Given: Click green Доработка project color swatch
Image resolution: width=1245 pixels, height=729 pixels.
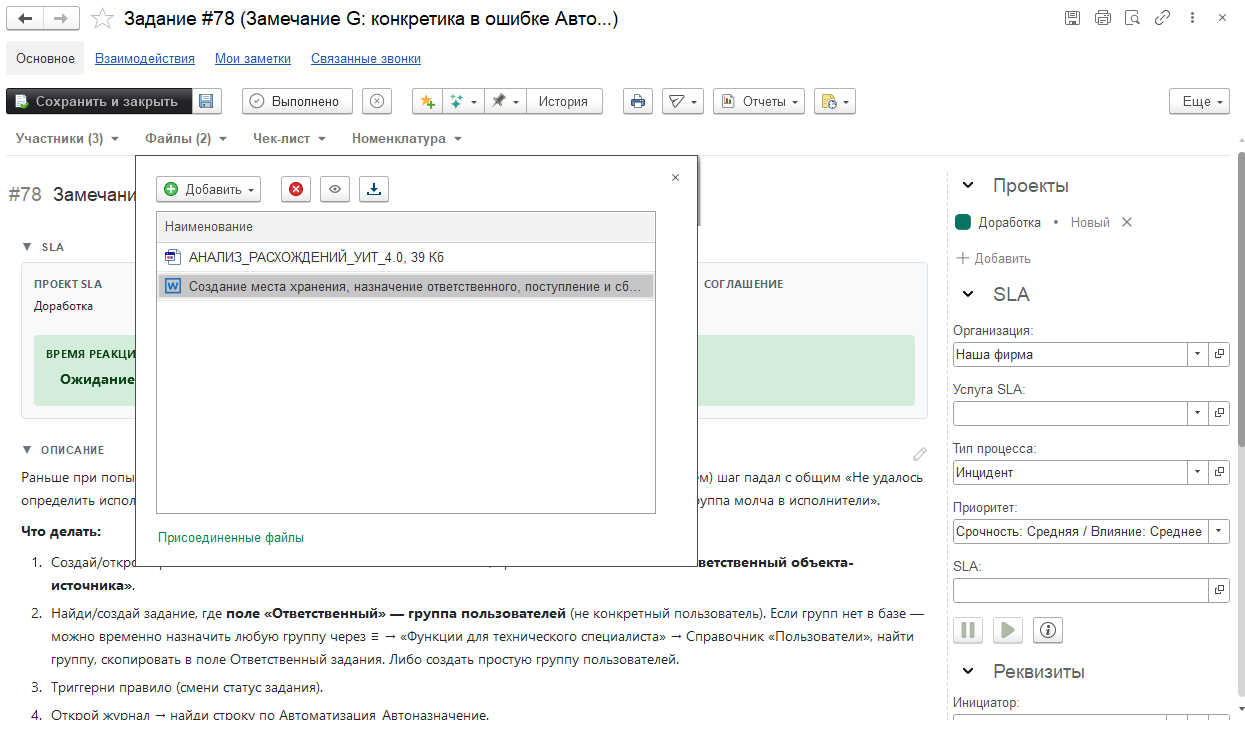Looking at the screenshot, I should pos(963,222).
